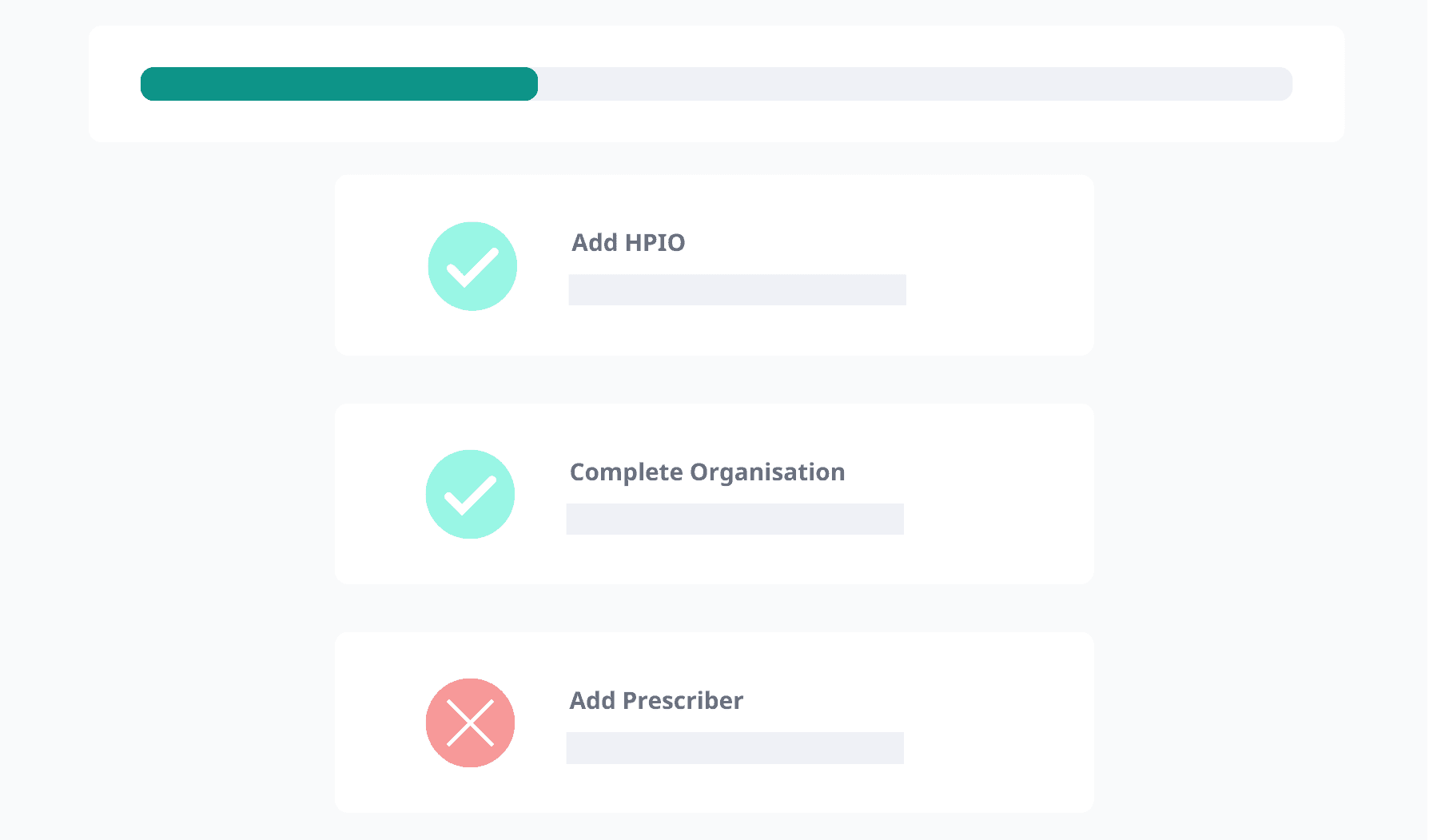The height and width of the screenshot is (840, 1429).
Task: Click the white cross inside the Prescriber circle
Action: pos(470,723)
